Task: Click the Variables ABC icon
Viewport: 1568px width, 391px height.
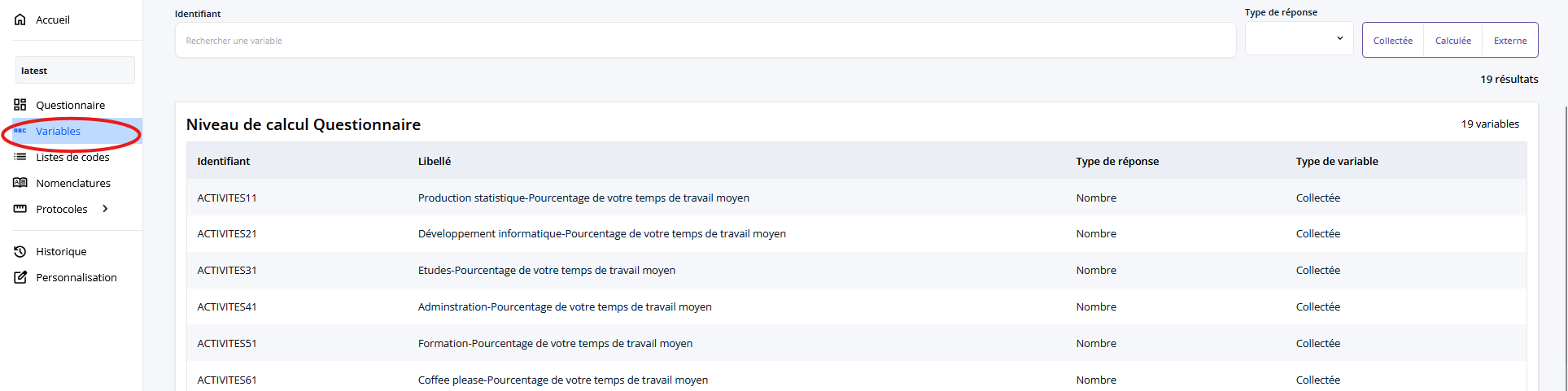Action: (20, 131)
